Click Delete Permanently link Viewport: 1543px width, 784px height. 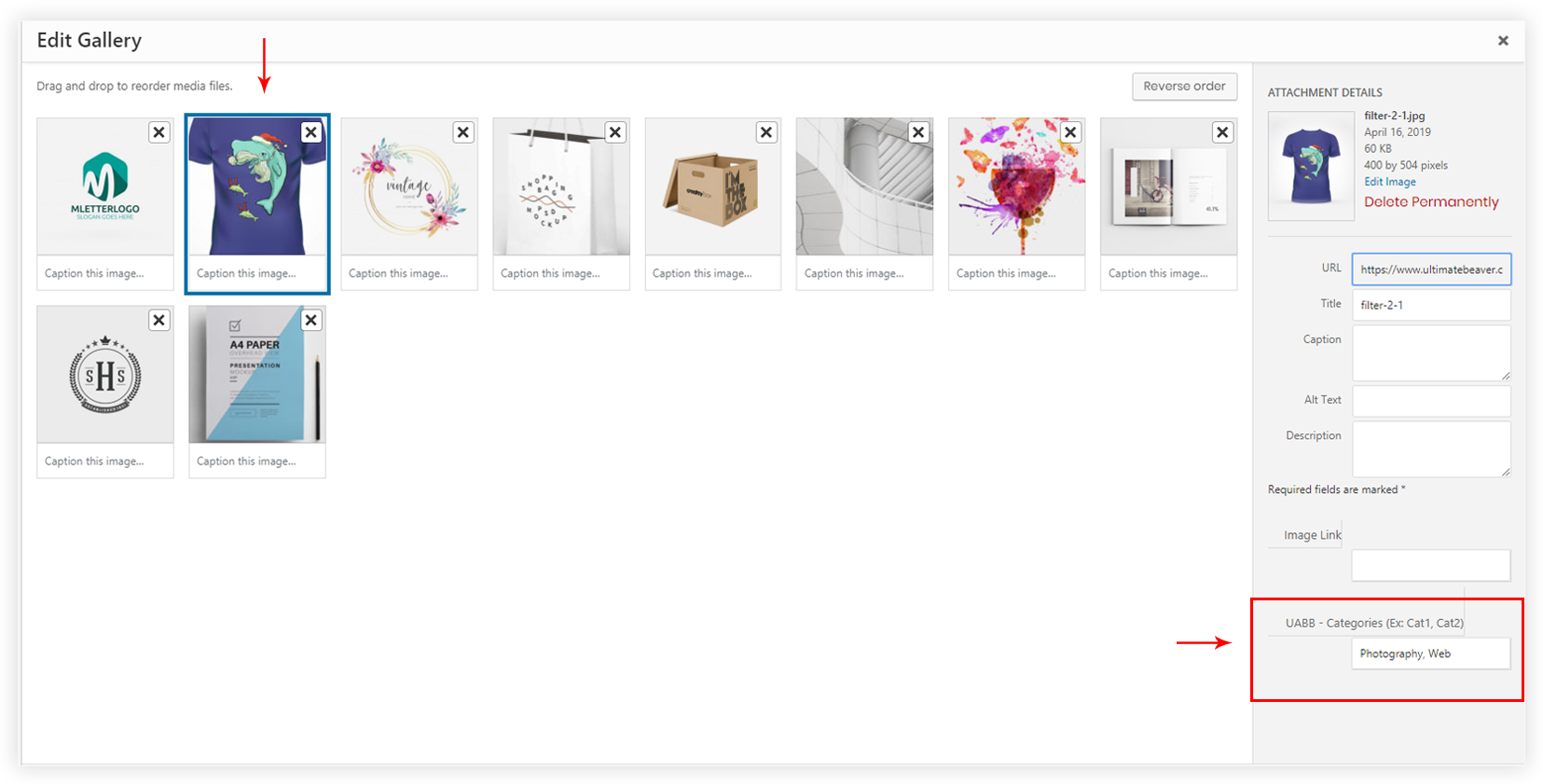(x=1431, y=202)
